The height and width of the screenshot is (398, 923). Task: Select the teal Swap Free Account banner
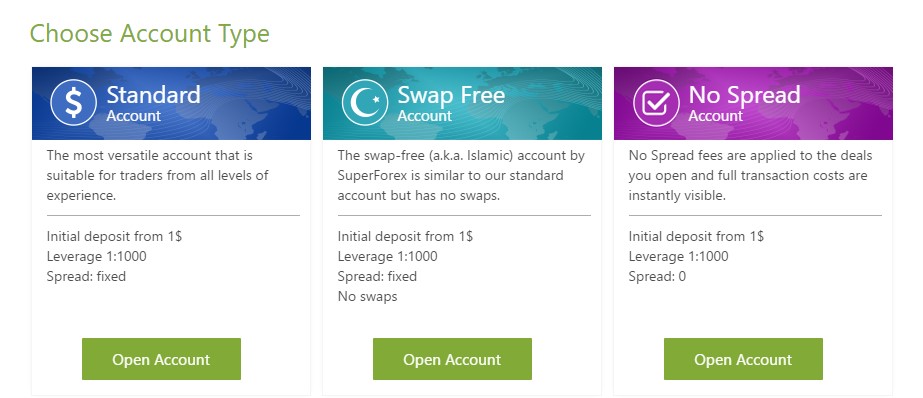click(462, 103)
